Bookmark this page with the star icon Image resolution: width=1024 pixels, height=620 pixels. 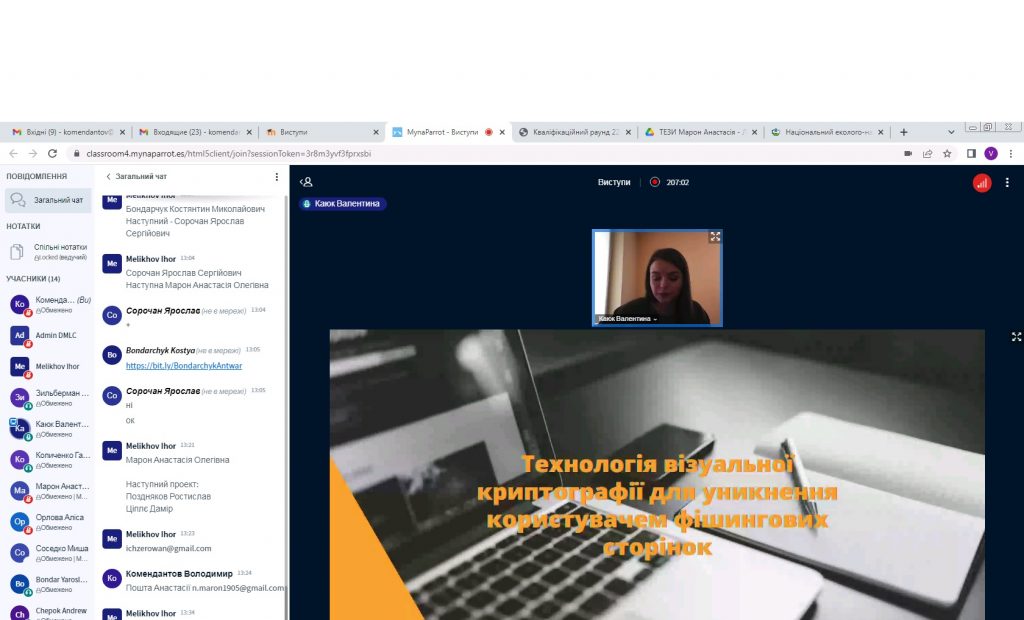pyautogui.click(x=947, y=154)
